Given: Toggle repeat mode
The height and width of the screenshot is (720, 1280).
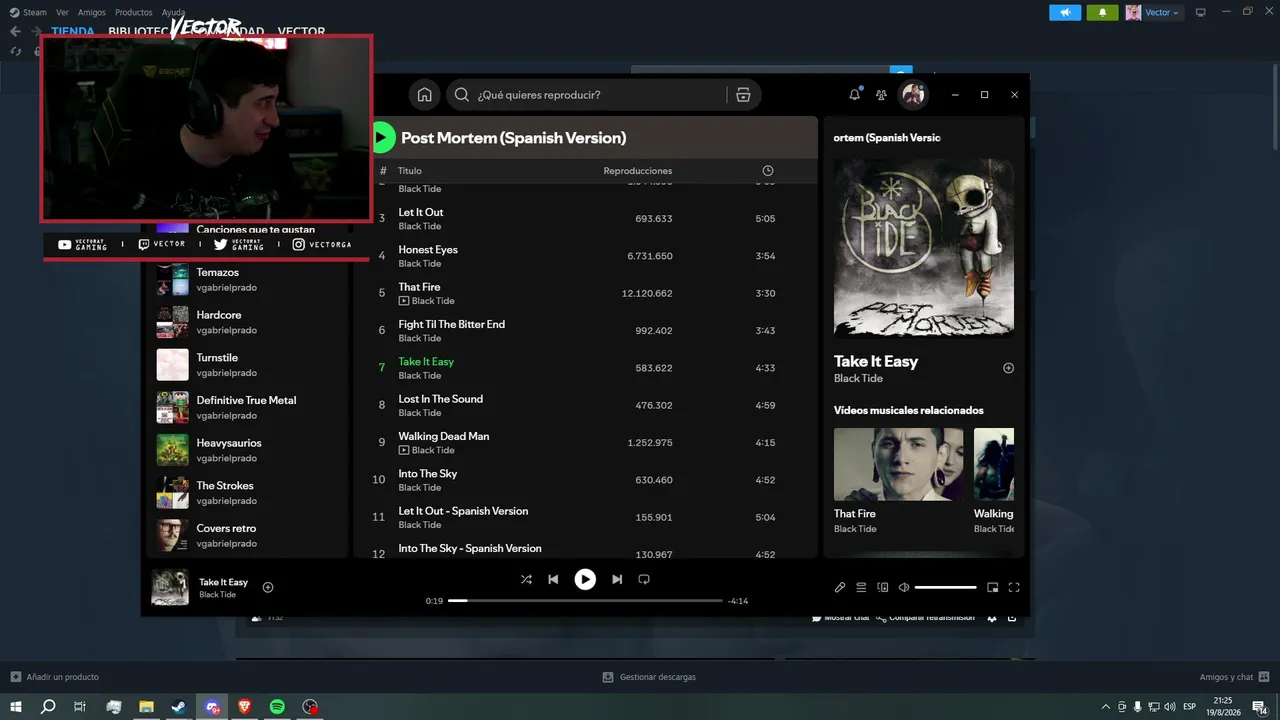Looking at the screenshot, I should point(644,579).
